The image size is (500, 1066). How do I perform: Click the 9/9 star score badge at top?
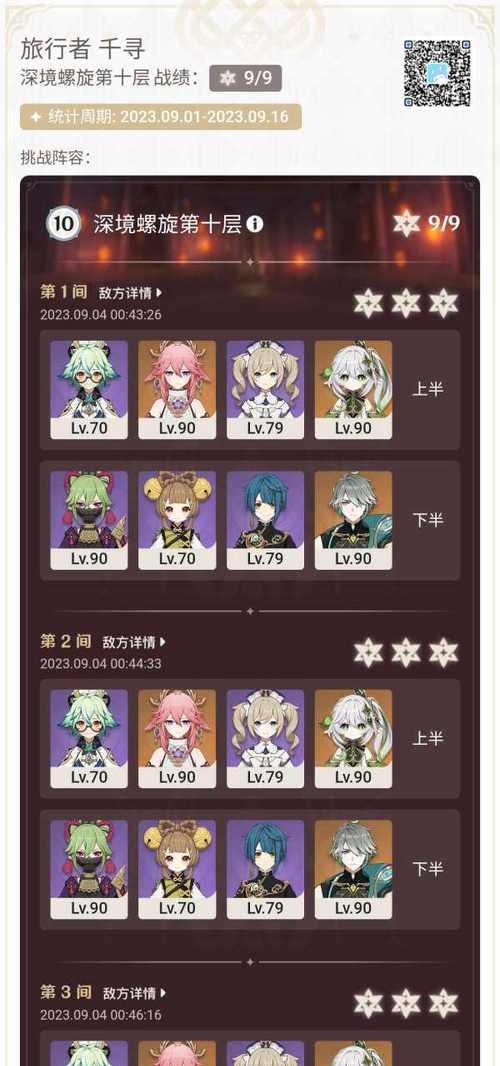[x=246, y=78]
